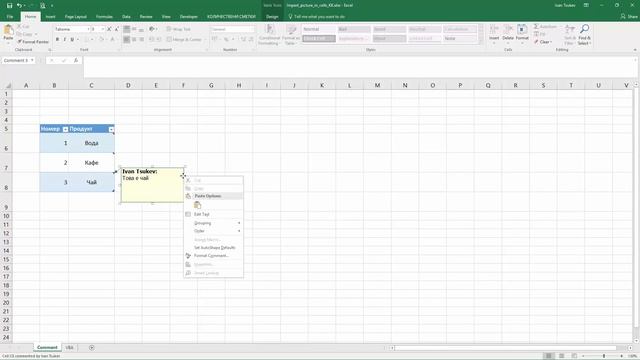Screen dimensions: 640x360
Task: Select the cell containing Вода
Action: [91, 143]
